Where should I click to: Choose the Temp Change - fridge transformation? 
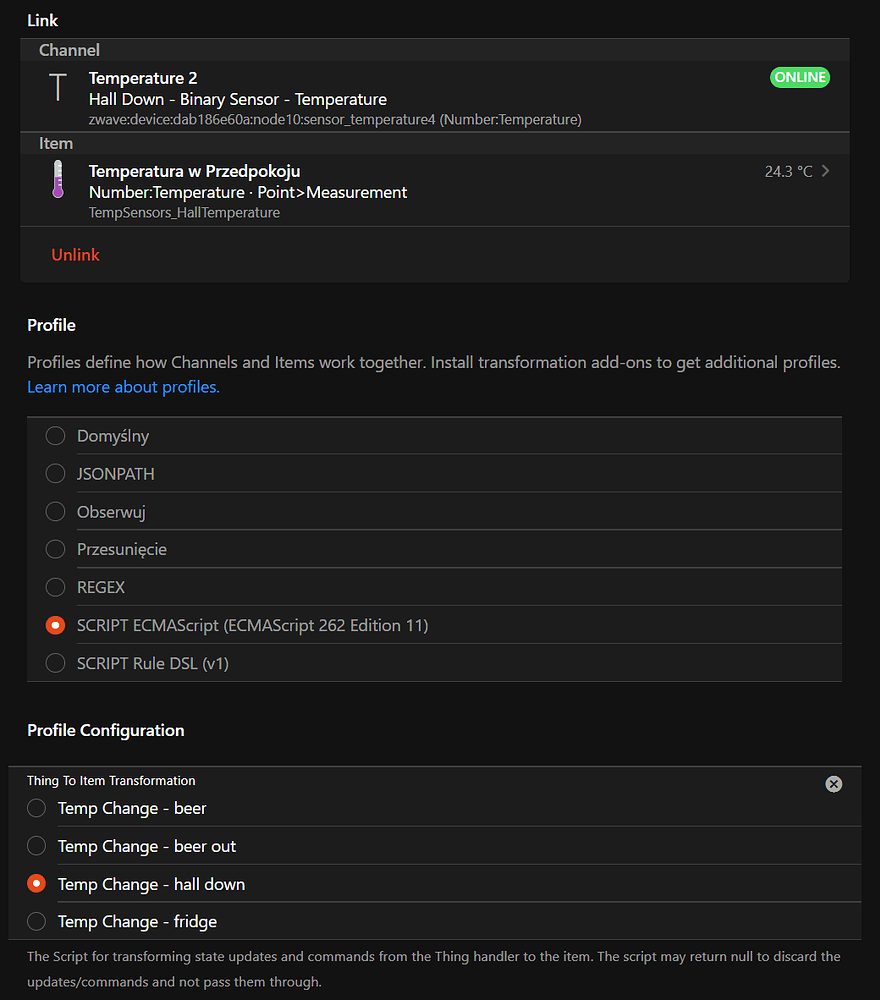tap(36, 921)
